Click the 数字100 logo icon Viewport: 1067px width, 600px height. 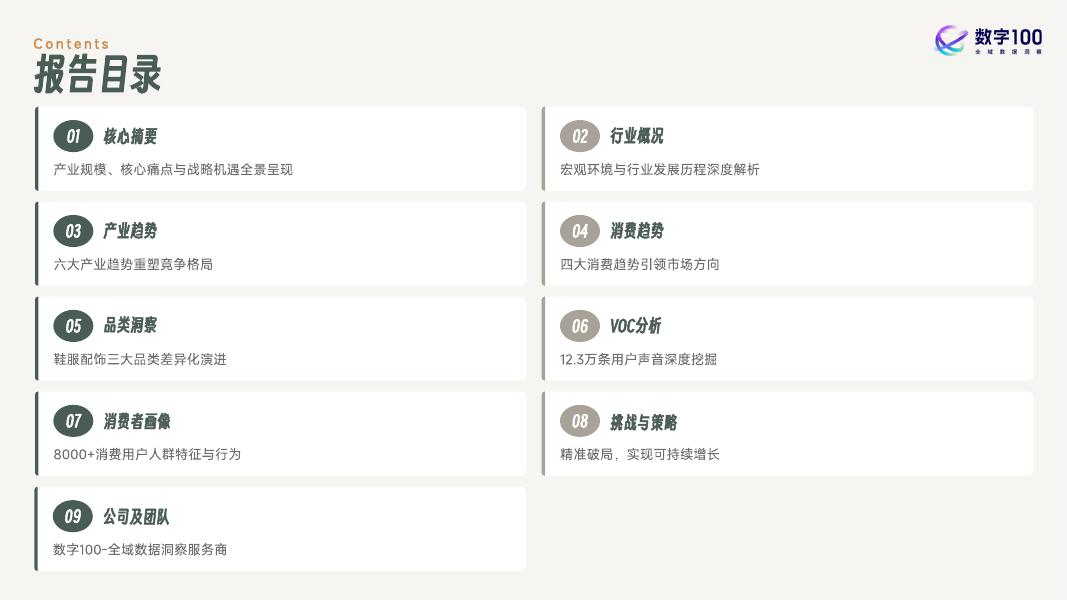951,40
